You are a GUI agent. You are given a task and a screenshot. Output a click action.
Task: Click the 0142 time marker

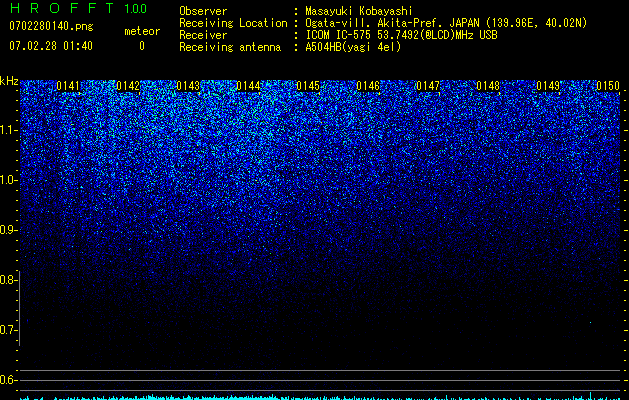click(128, 86)
